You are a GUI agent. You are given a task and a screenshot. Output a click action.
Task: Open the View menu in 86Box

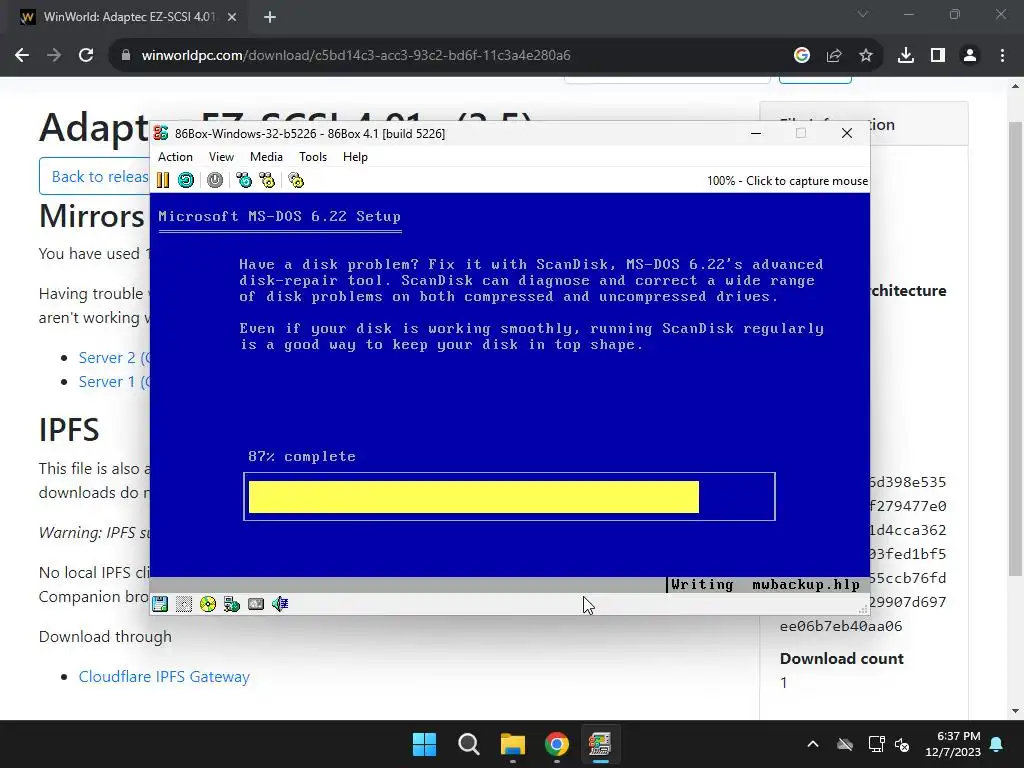pos(221,157)
